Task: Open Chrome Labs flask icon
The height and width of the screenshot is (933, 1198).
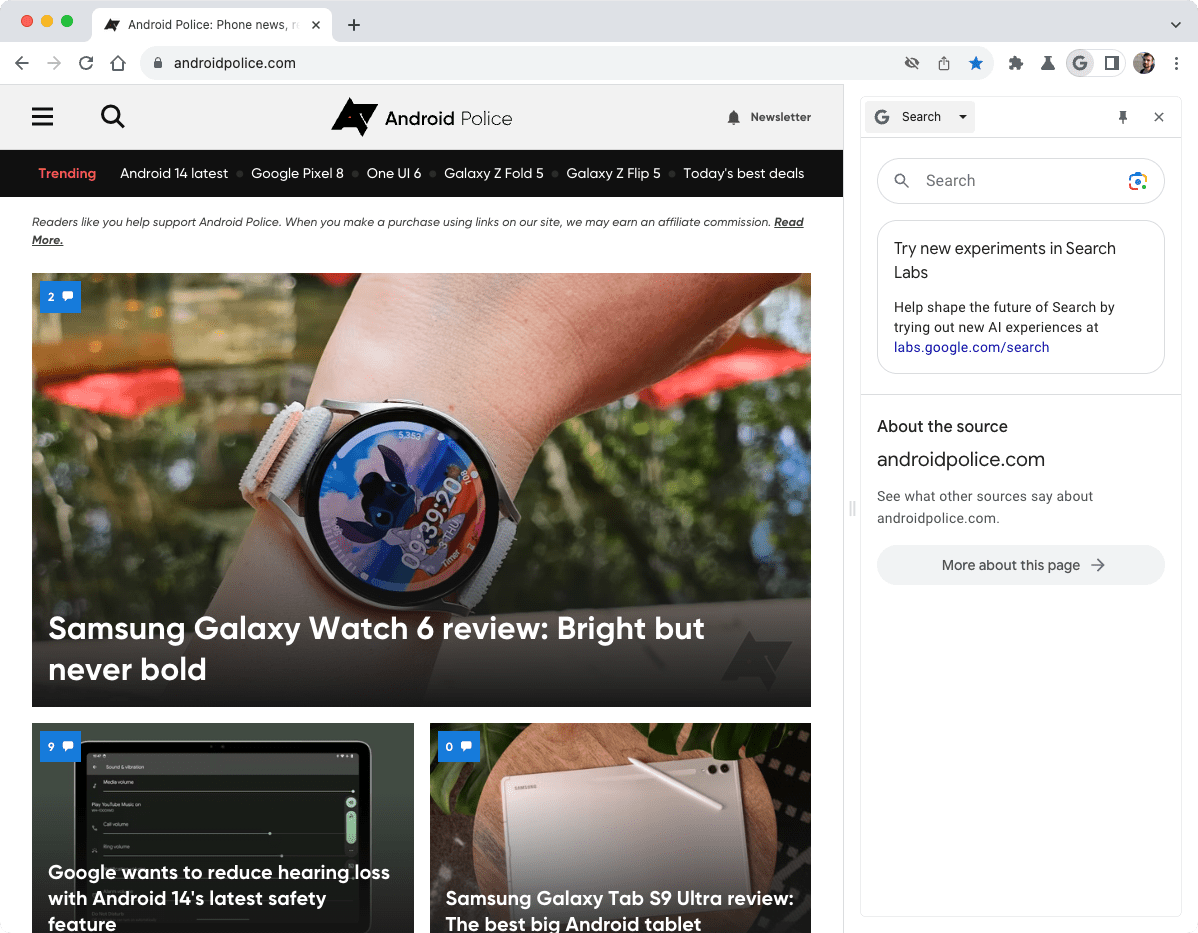Action: click(1047, 63)
